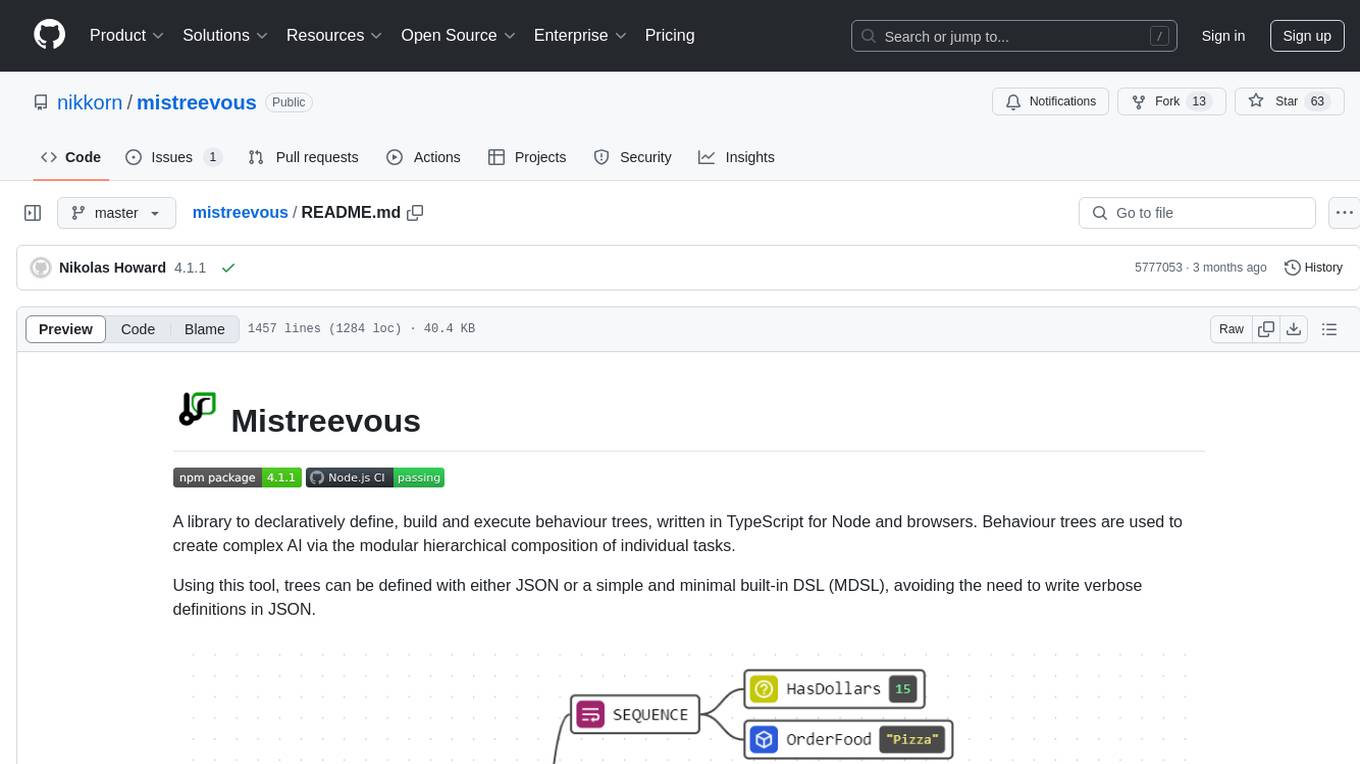Open the Nikolas Howard author link
The image size is (1360, 764).
pos(112,268)
